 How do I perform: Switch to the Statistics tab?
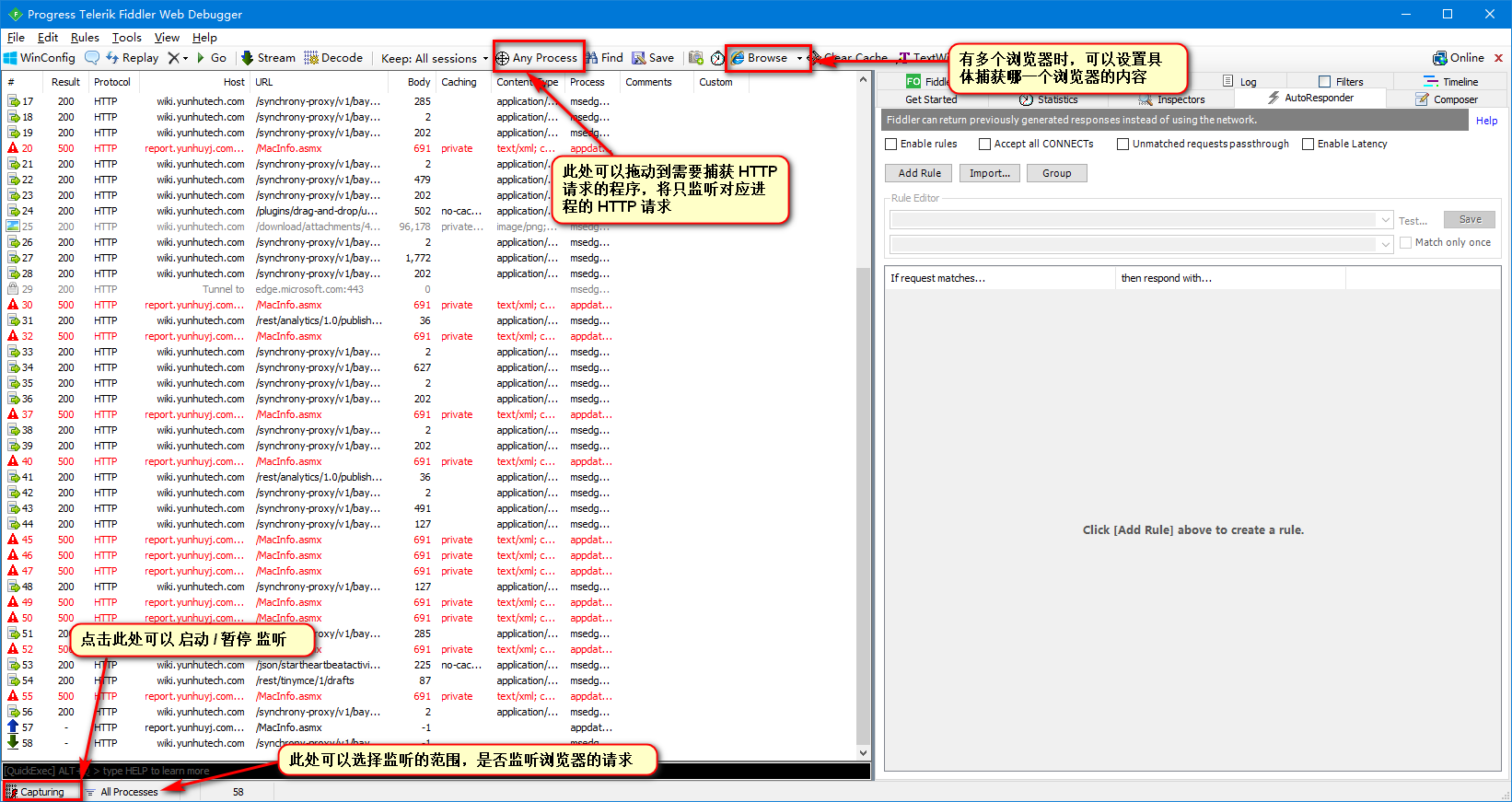tap(1048, 99)
